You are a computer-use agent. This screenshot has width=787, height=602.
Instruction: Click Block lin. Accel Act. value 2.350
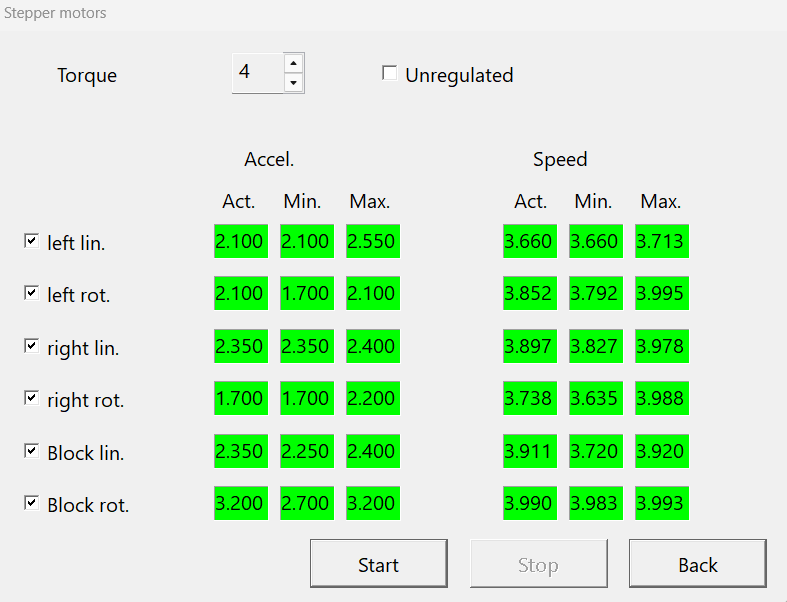(x=241, y=451)
